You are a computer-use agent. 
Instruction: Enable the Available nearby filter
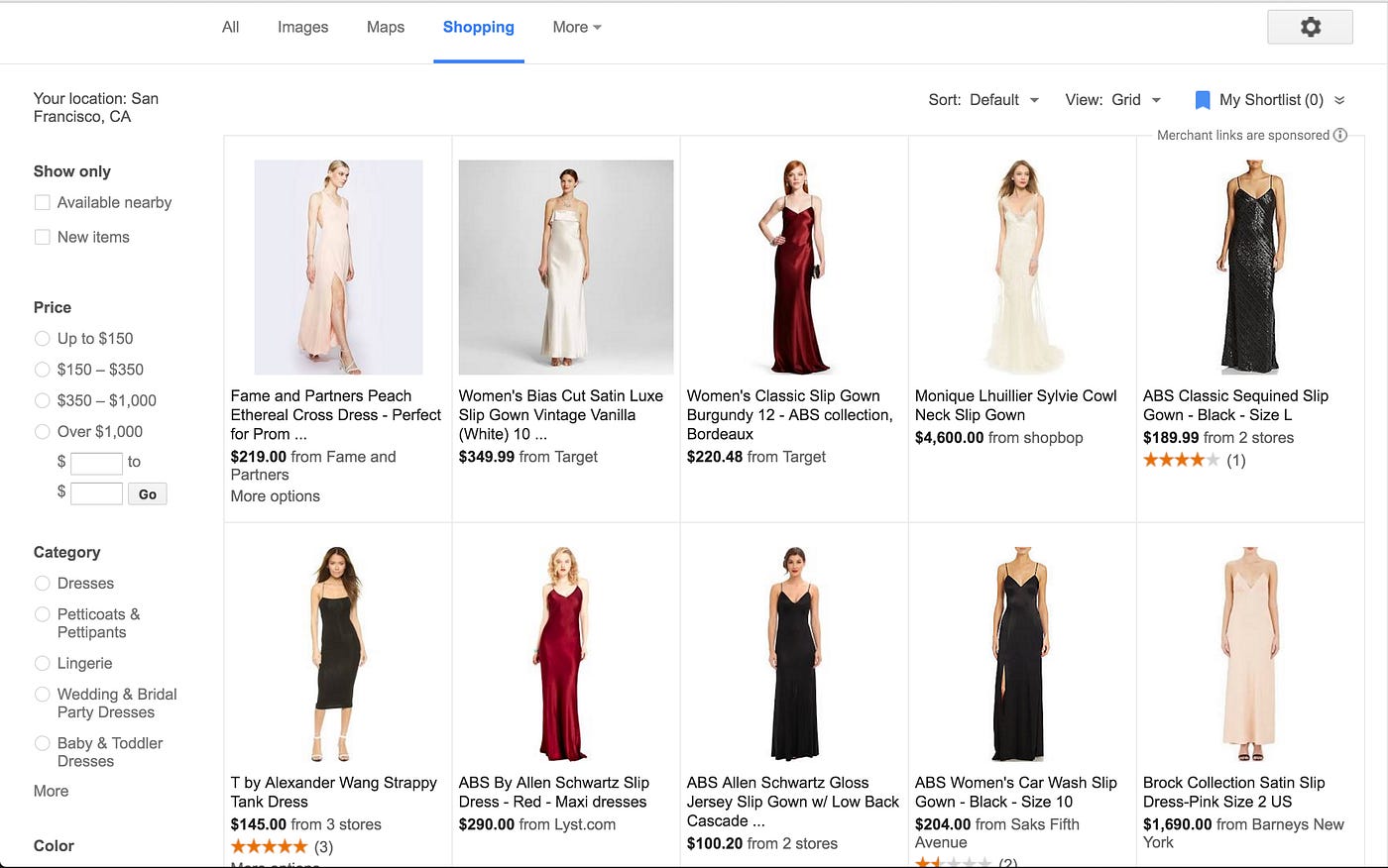pyautogui.click(x=42, y=202)
